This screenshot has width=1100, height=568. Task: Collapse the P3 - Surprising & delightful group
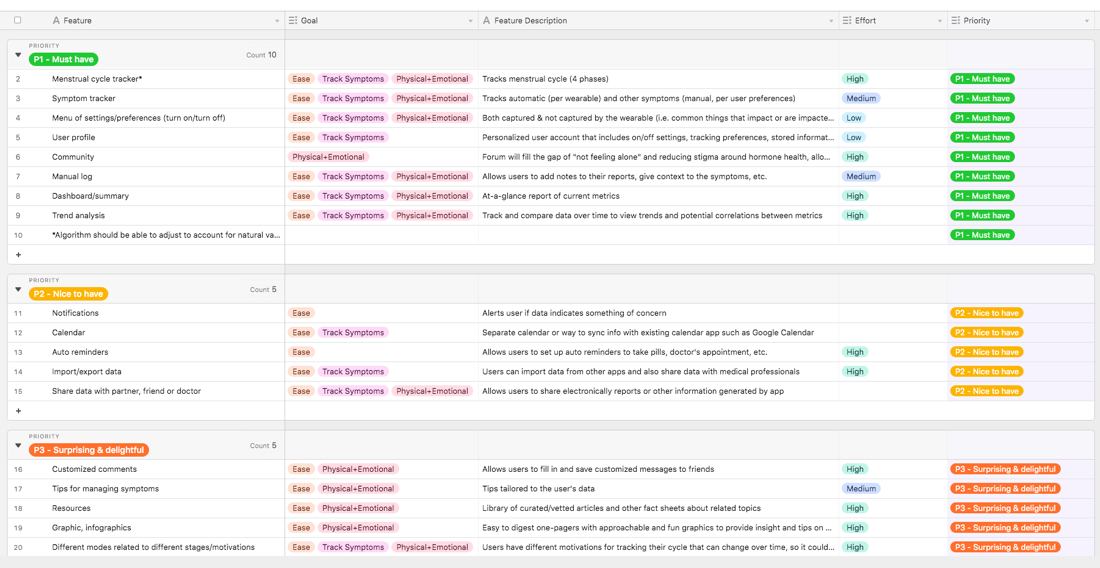coord(18,445)
